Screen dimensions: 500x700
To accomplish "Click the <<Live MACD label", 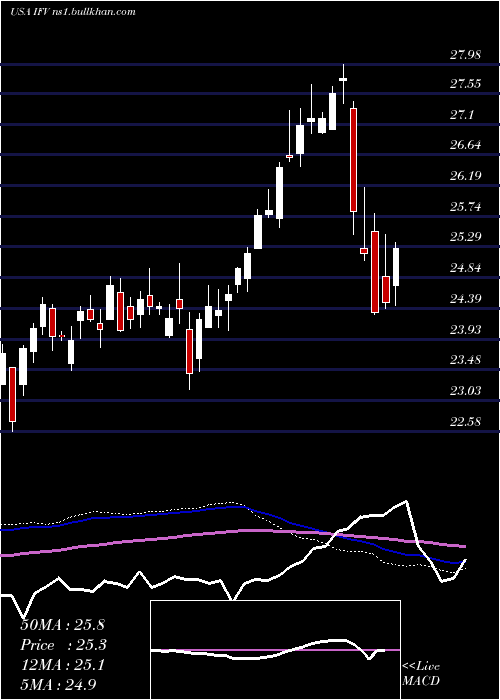I will coord(421,673).
